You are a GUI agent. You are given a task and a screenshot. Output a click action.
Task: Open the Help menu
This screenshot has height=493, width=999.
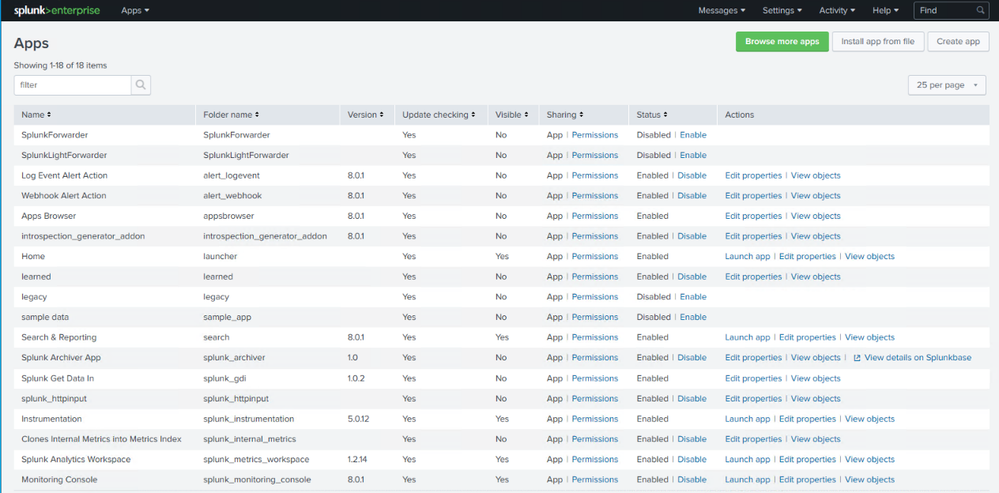pos(886,10)
